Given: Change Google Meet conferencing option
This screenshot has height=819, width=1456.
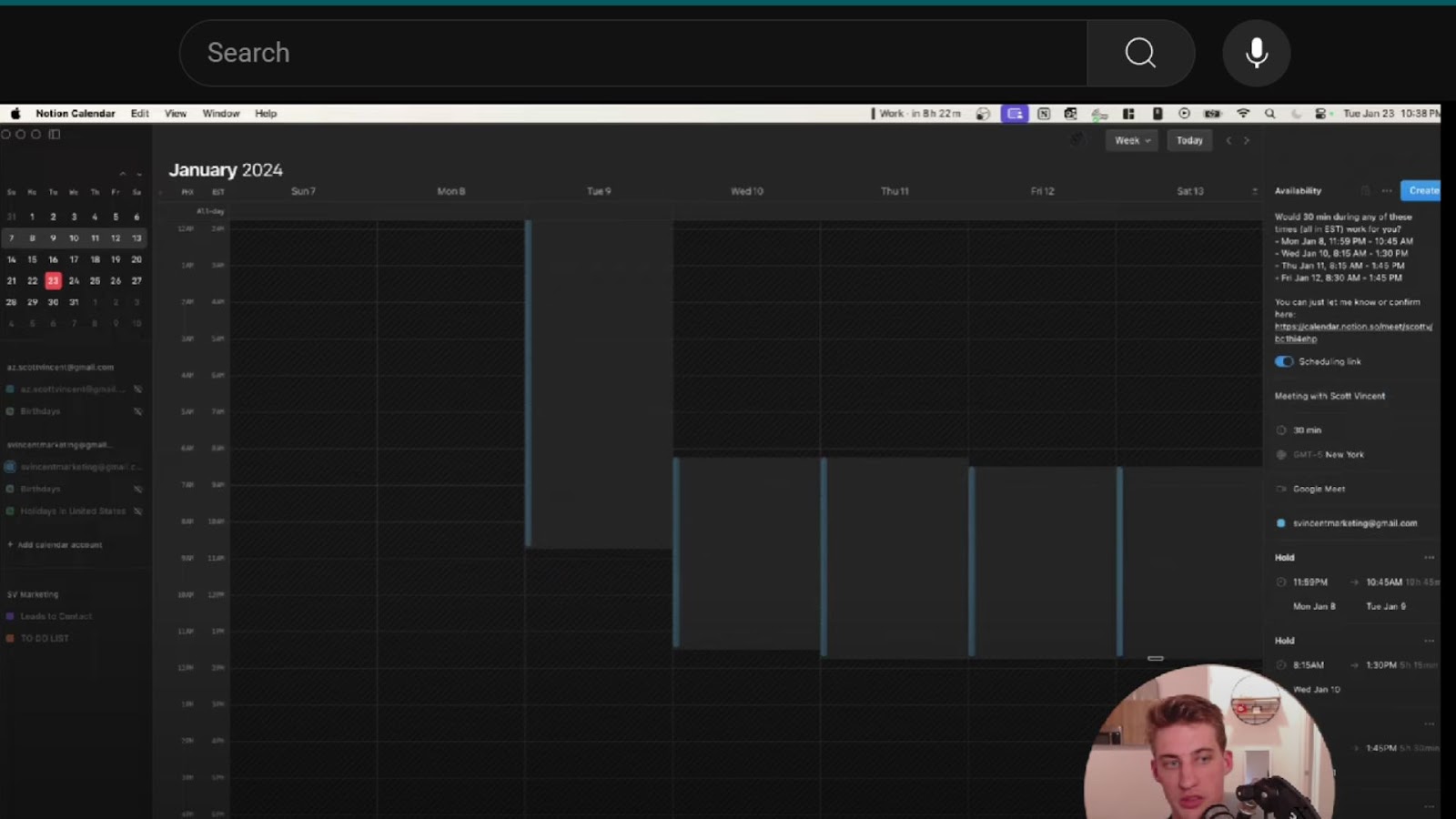Looking at the screenshot, I should [x=1319, y=490].
